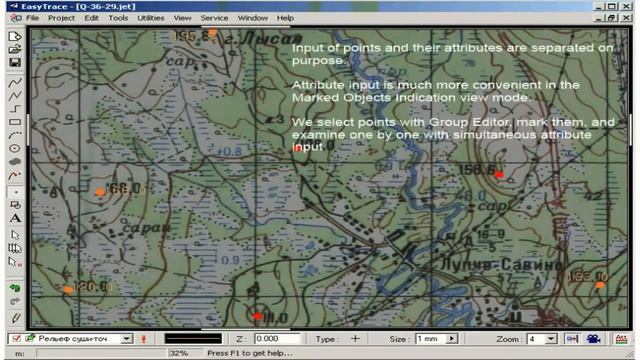The width and height of the screenshot is (640, 360).
Task: Select the arrow pointer selection tool
Action: 15,235
